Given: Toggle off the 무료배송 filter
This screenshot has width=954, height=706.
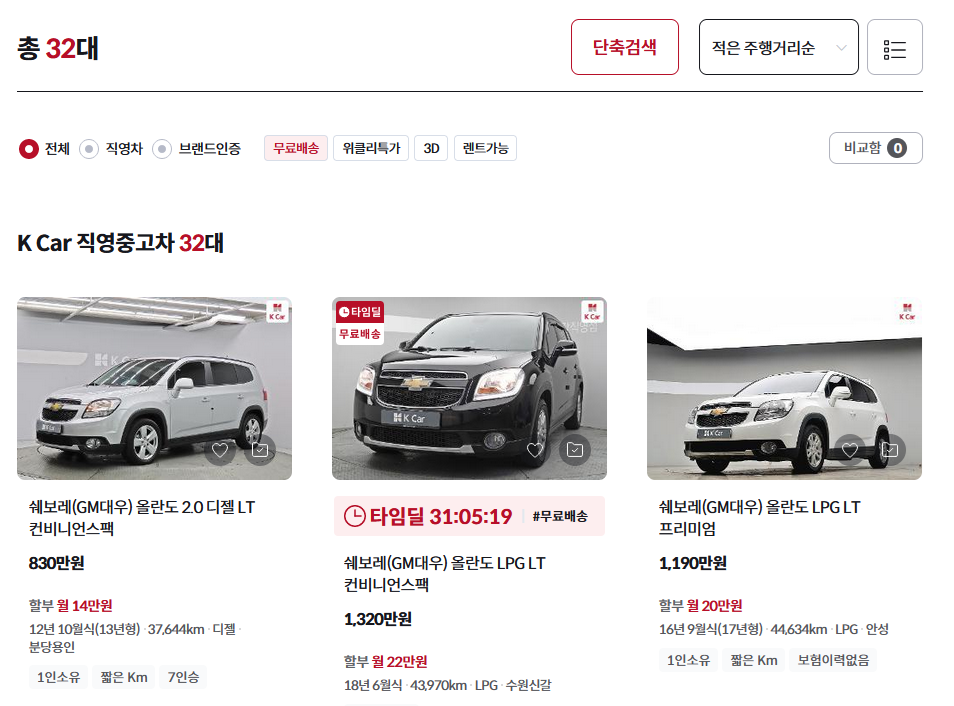Looking at the screenshot, I should click(x=295, y=148).
